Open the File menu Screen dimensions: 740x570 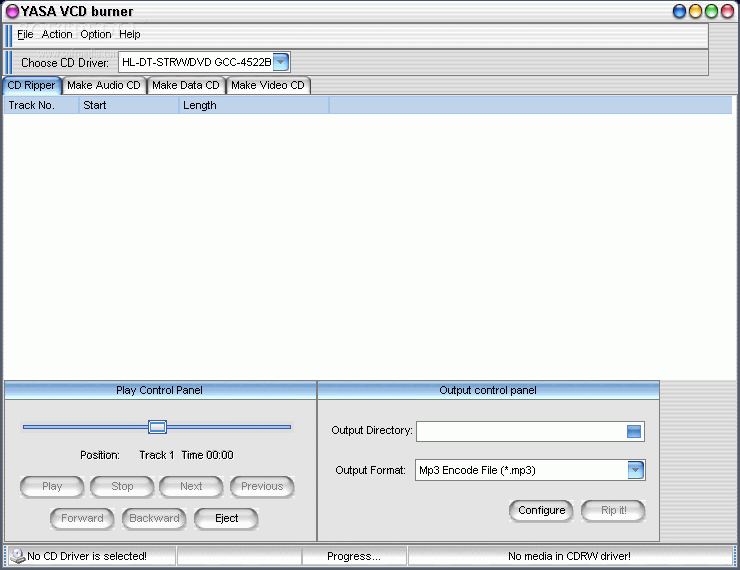tap(25, 34)
